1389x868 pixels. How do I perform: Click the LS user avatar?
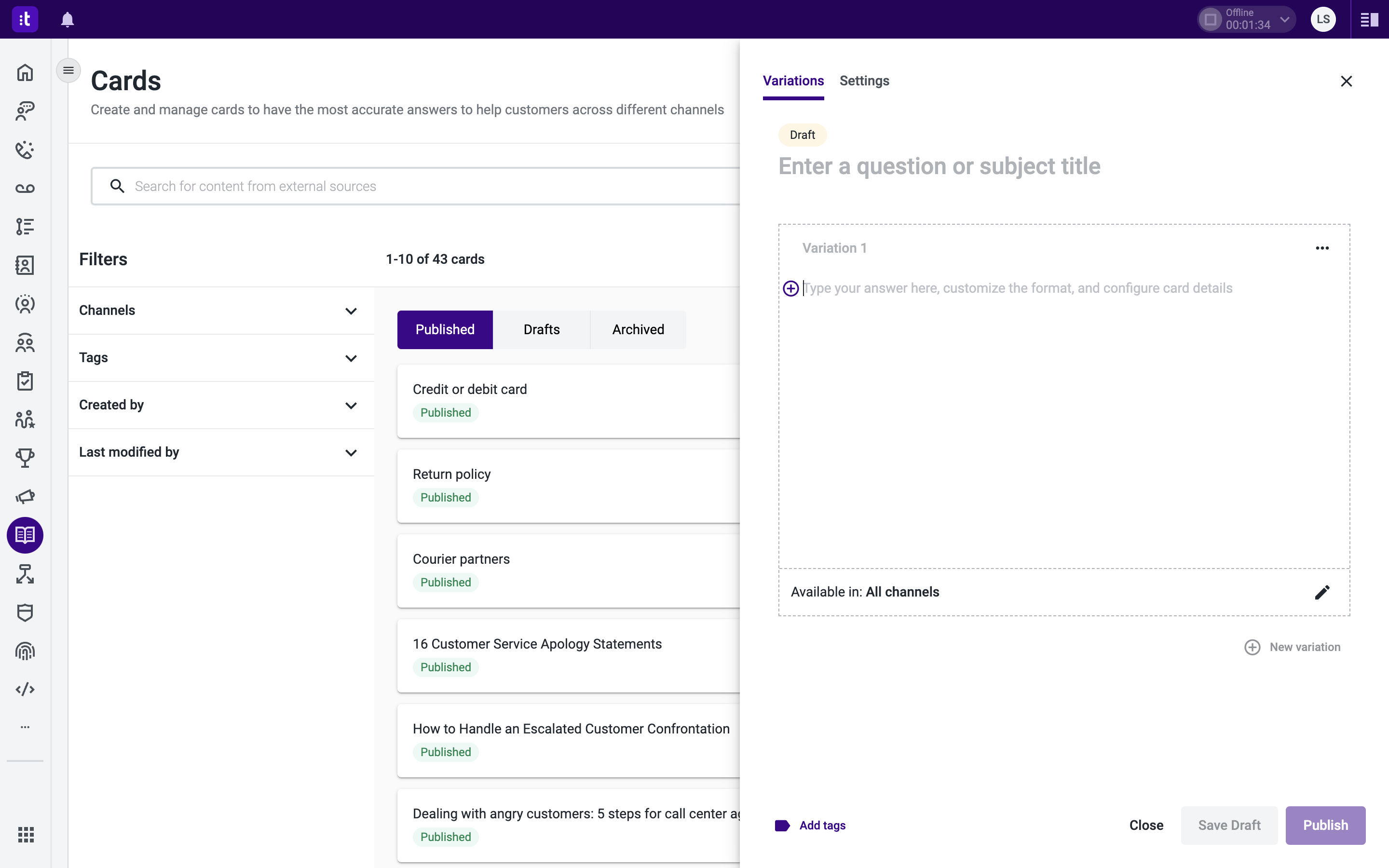pyautogui.click(x=1323, y=19)
